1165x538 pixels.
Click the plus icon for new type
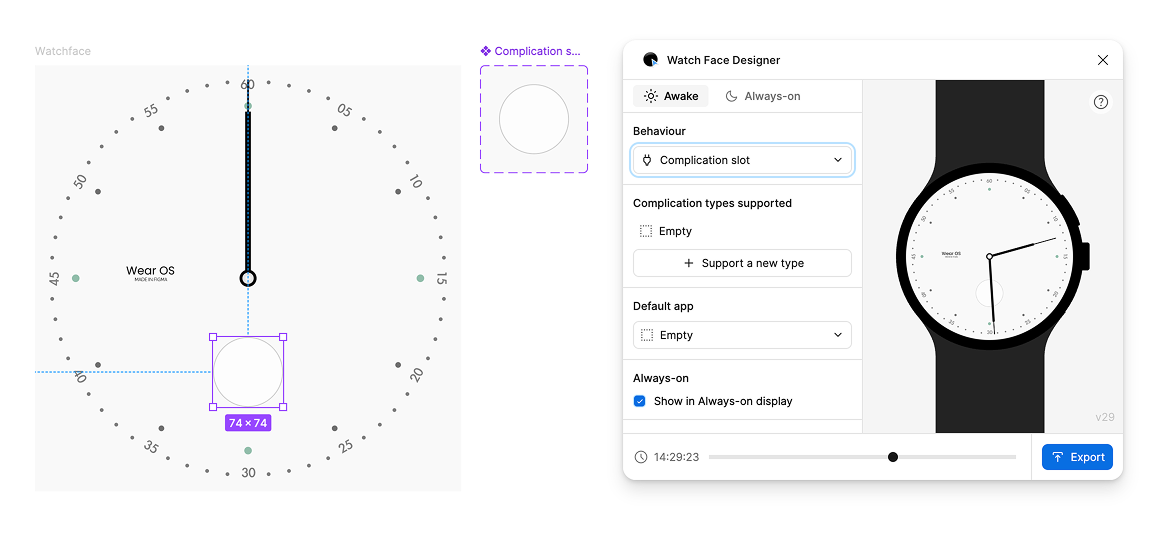688,263
